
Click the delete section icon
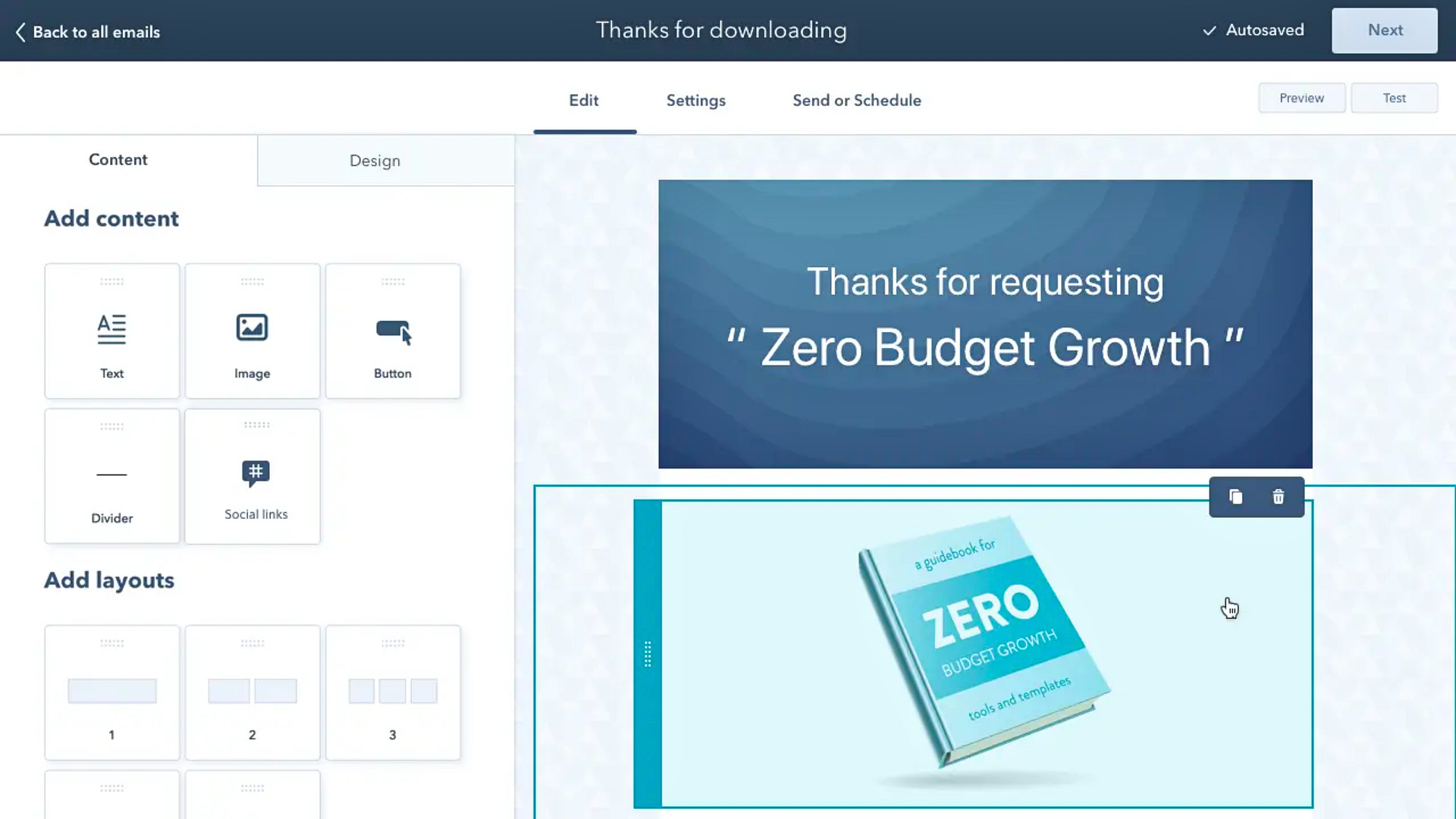[1278, 497]
